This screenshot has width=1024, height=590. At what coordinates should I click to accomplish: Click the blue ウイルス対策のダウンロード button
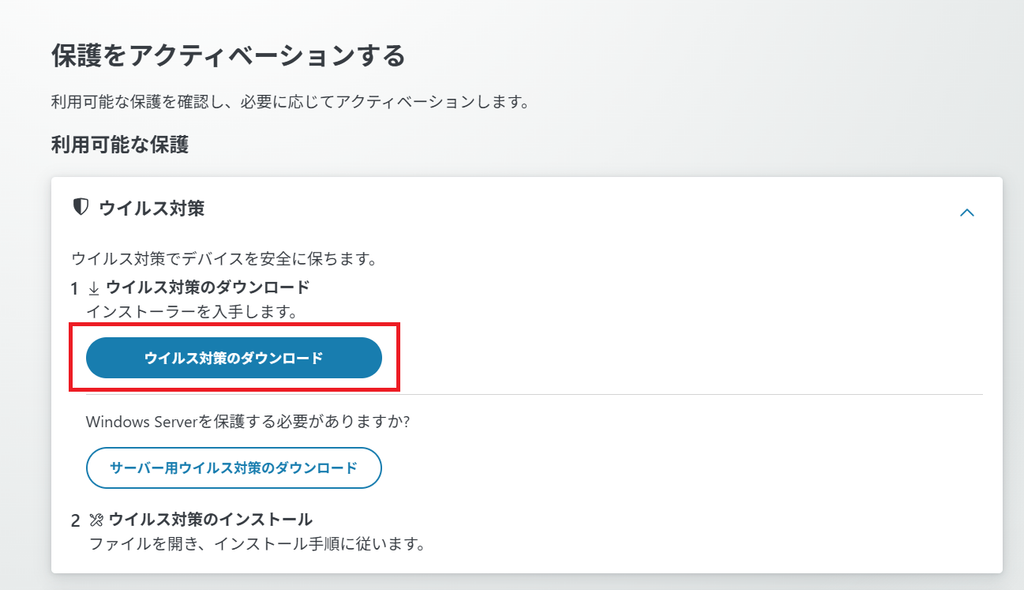tap(234, 357)
